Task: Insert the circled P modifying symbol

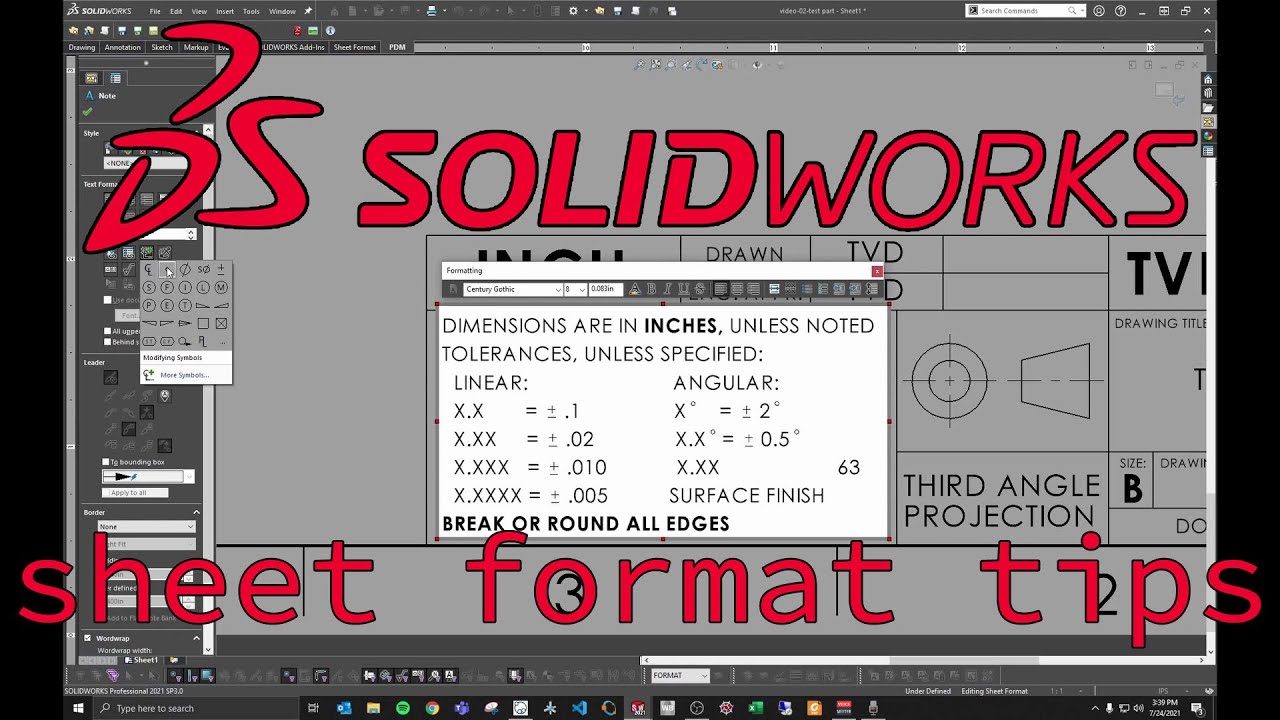Action: [148, 305]
